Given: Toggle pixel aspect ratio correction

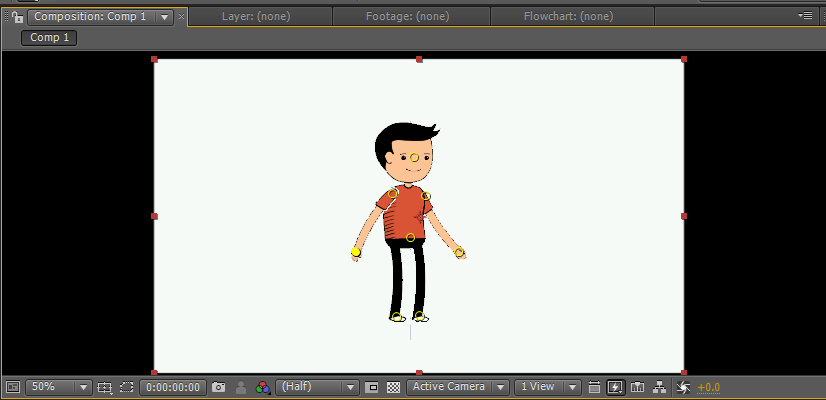Looking at the screenshot, I should (594, 387).
